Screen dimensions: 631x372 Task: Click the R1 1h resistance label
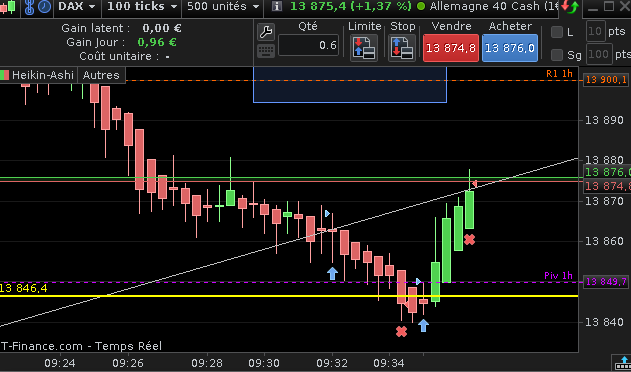click(559, 74)
